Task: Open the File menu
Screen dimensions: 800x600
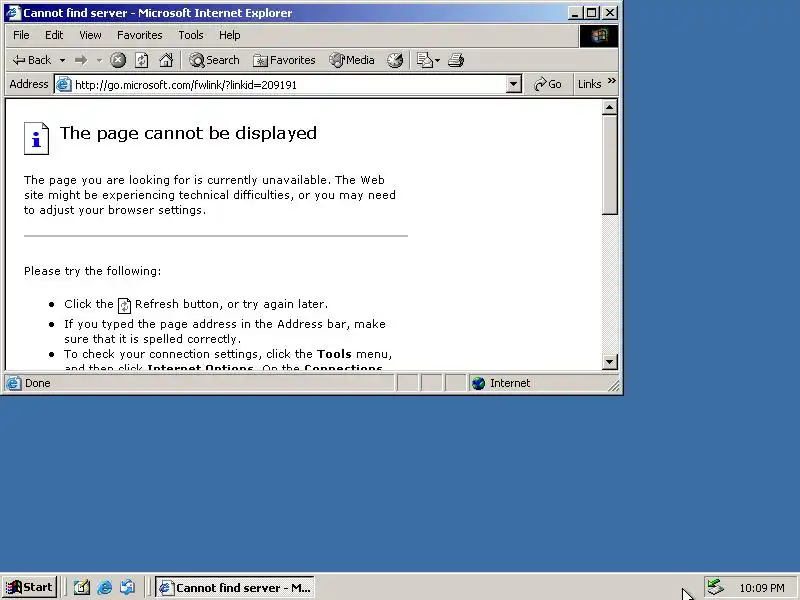Action: tap(21, 35)
